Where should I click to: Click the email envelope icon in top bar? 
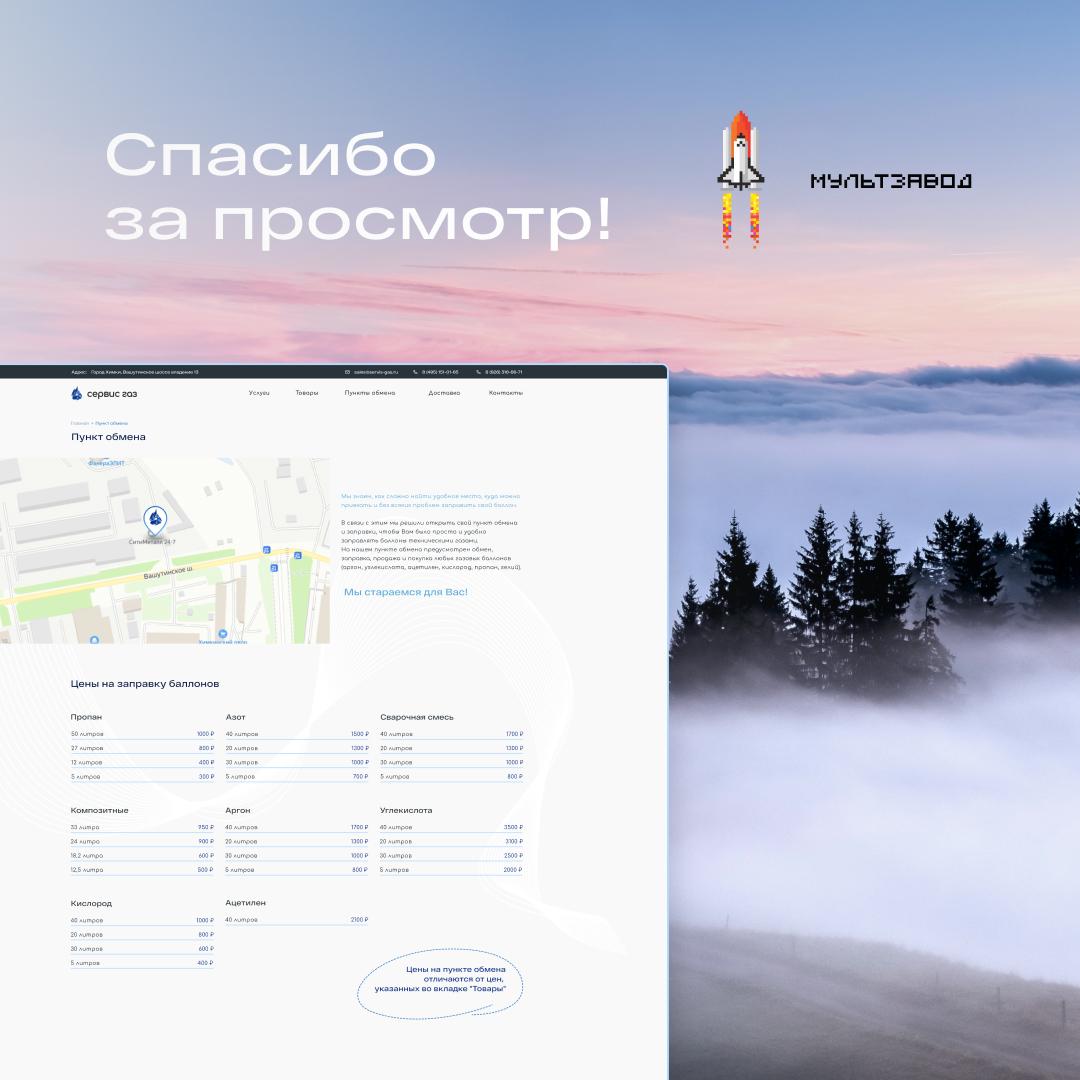point(347,372)
